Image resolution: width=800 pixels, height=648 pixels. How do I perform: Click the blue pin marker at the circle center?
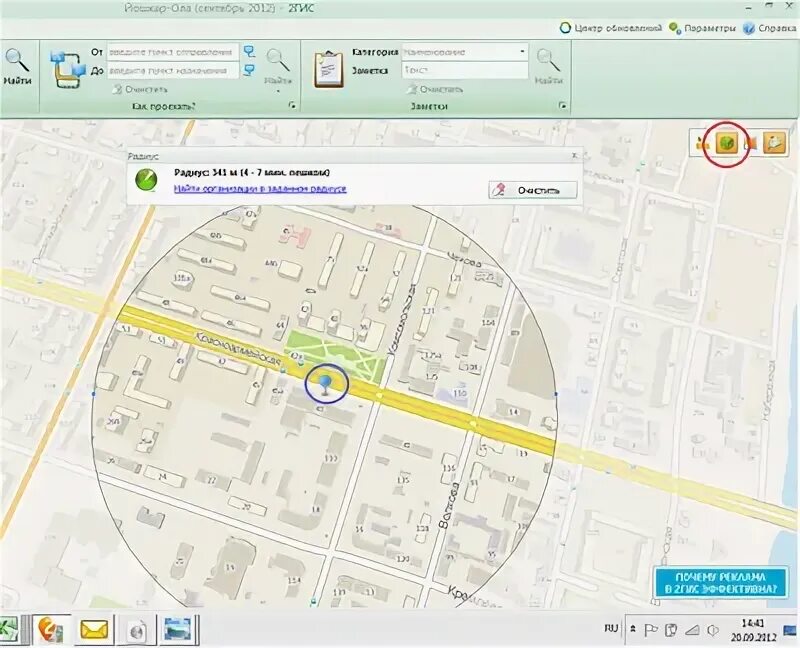pos(327,384)
